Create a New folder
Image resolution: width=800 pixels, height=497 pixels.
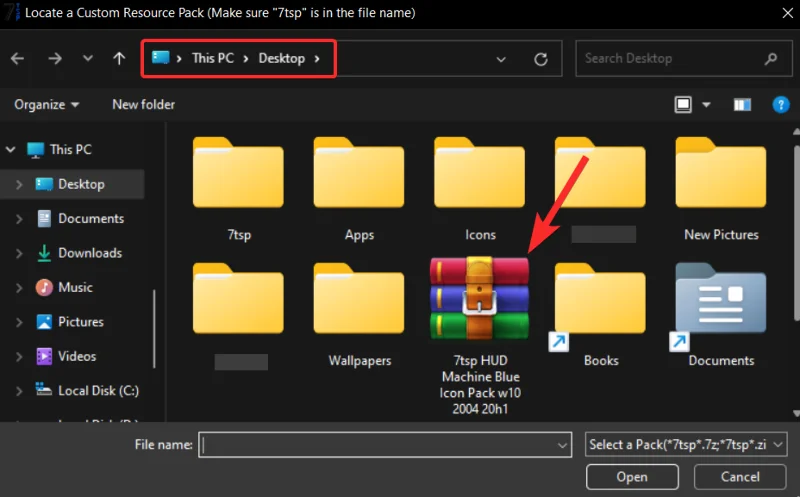[x=143, y=105]
